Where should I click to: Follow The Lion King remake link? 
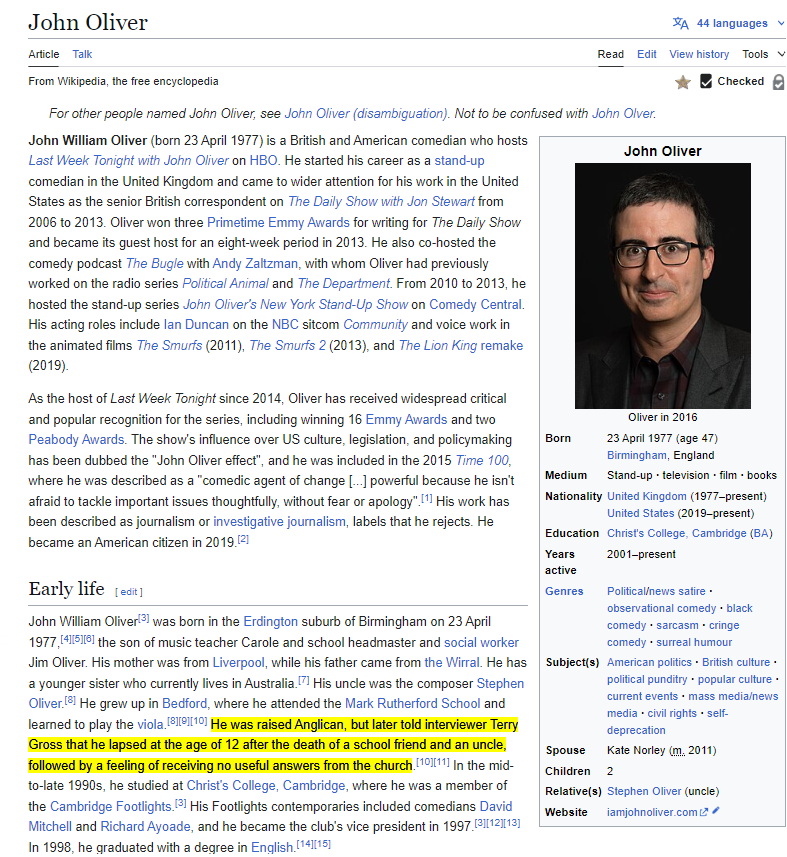pos(461,345)
